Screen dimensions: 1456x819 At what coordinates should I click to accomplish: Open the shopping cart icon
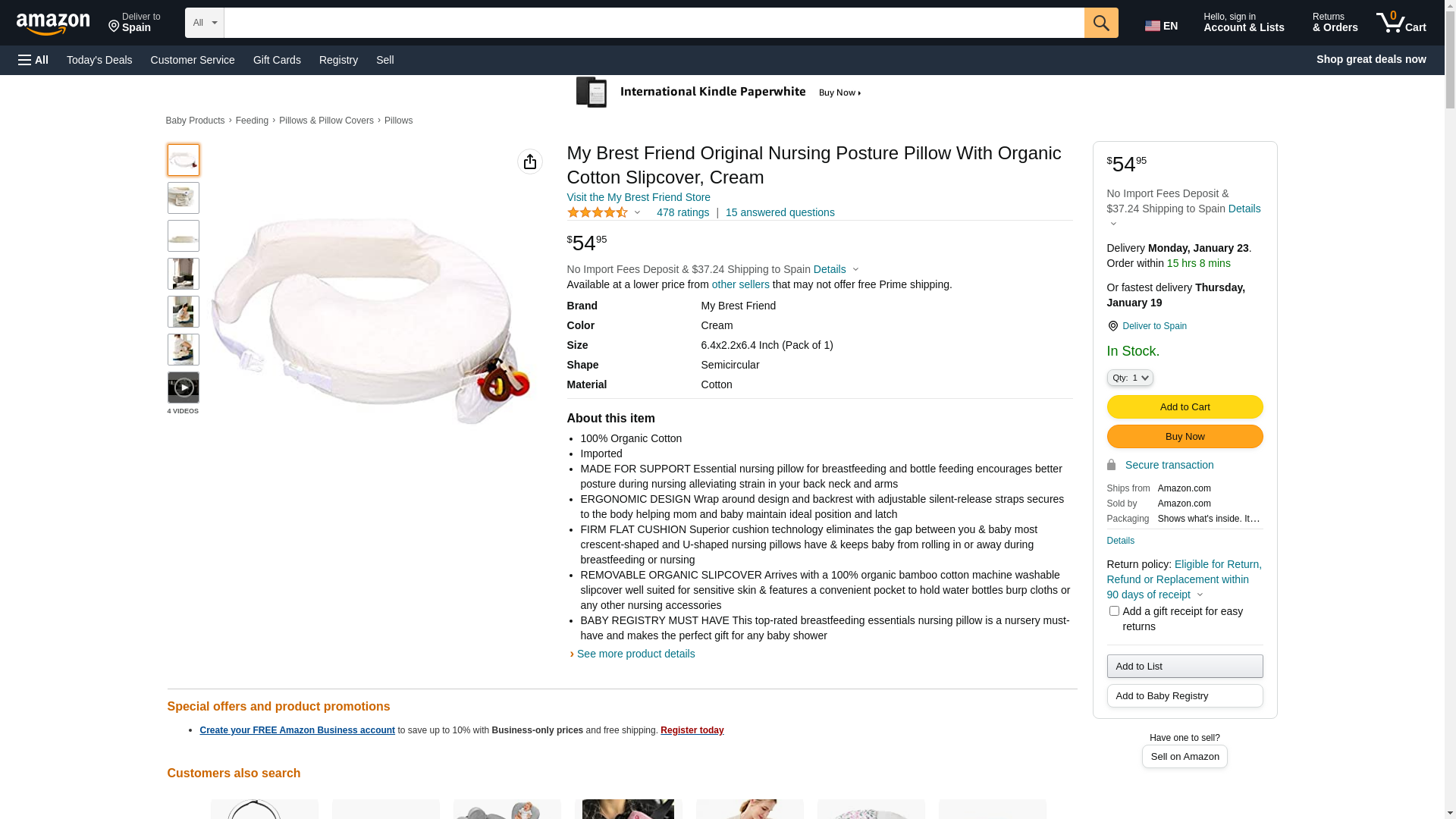click(1401, 23)
